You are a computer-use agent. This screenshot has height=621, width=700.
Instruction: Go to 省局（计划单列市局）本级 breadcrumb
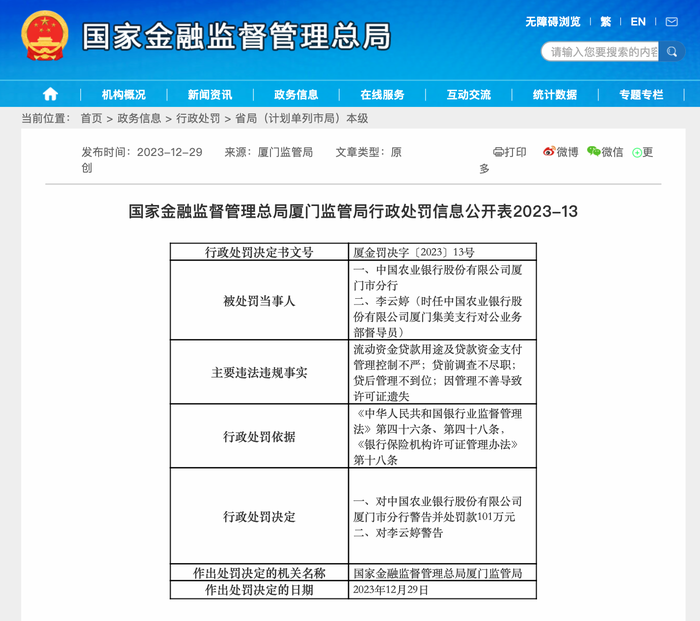pos(302,118)
